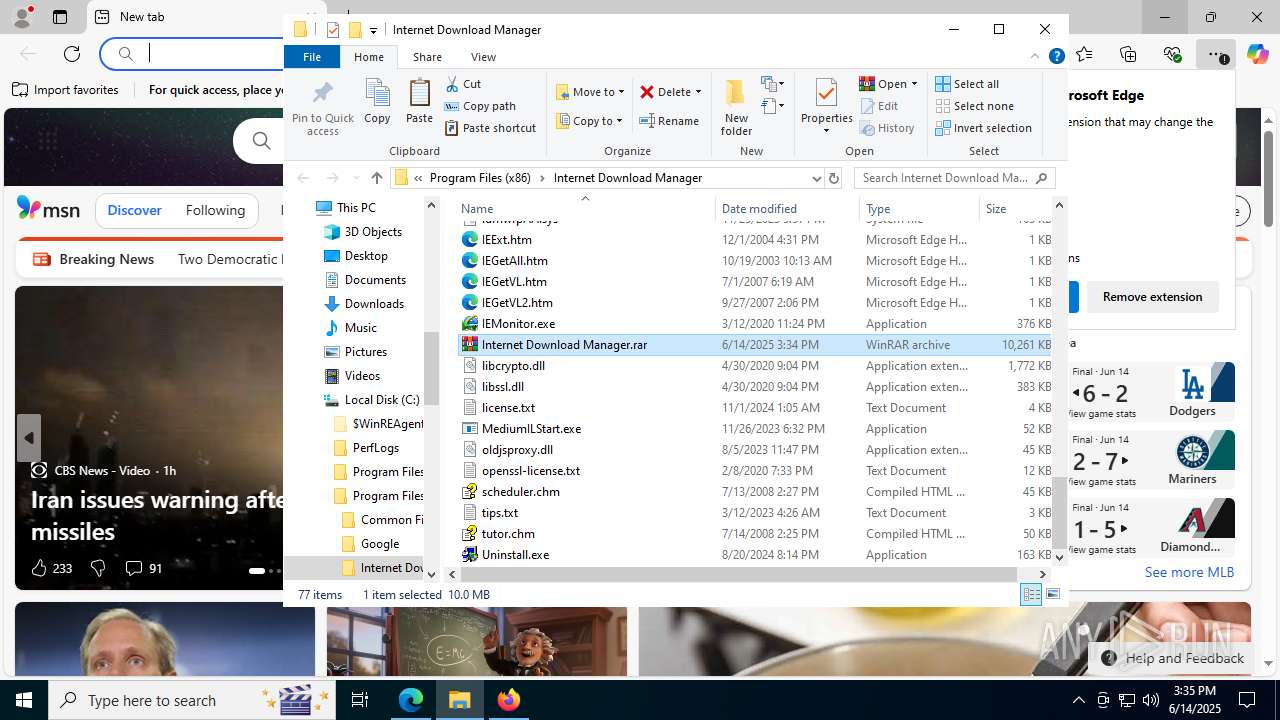Select IEMonitor.exe file
The width and height of the screenshot is (1280, 720).
click(x=518, y=324)
